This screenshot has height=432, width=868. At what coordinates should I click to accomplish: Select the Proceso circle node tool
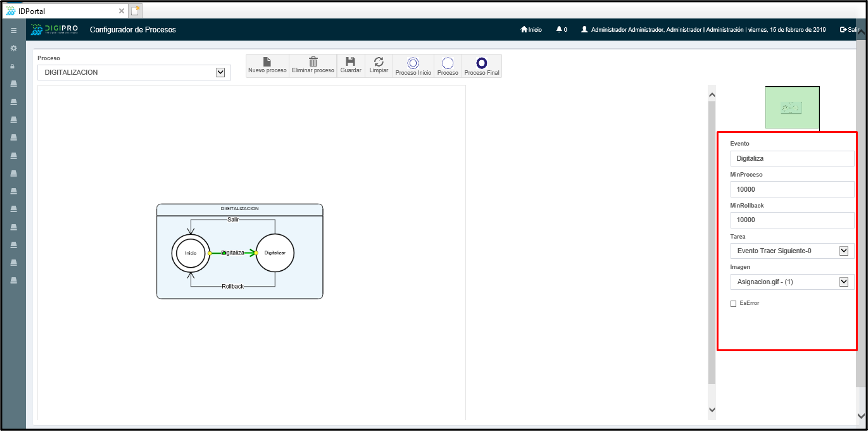tap(447, 63)
